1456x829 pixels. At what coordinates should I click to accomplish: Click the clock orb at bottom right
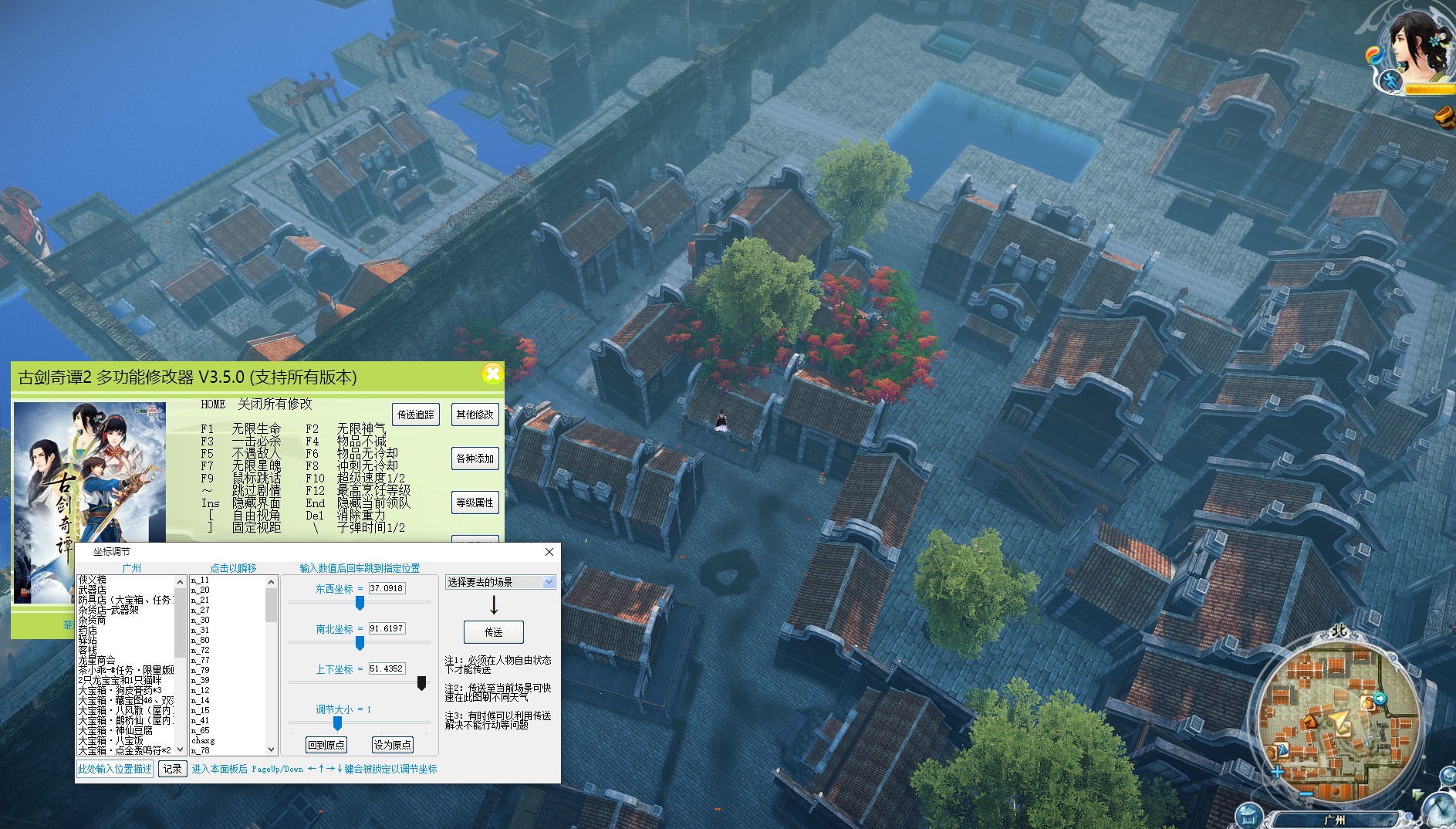[1440, 810]
